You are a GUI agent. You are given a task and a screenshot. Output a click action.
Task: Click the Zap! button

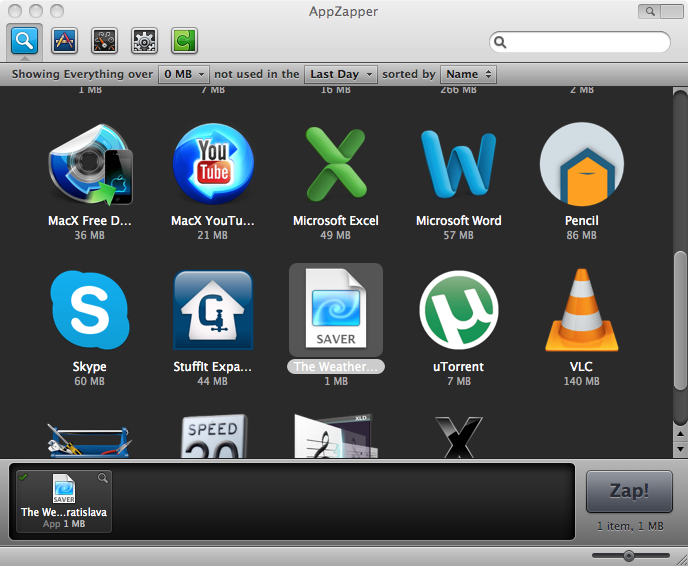click(x=629, y=491)
